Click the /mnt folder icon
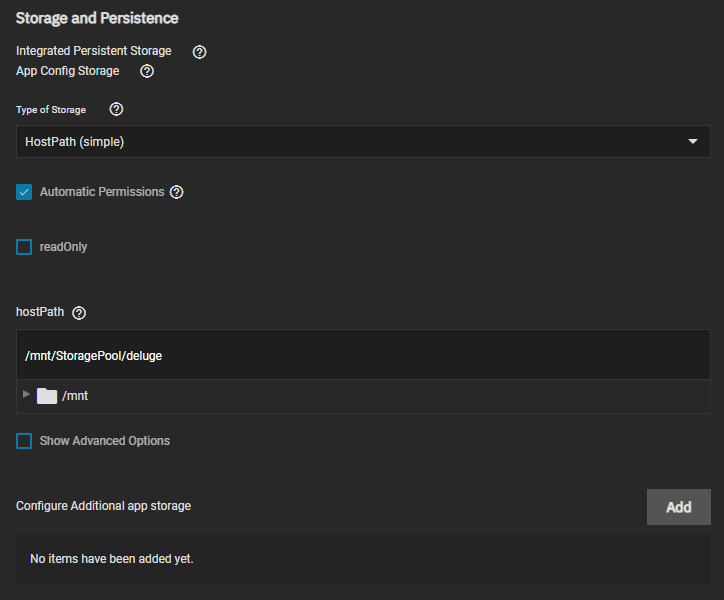The width and height of the screenshot is (724, 600). point(47,396)
